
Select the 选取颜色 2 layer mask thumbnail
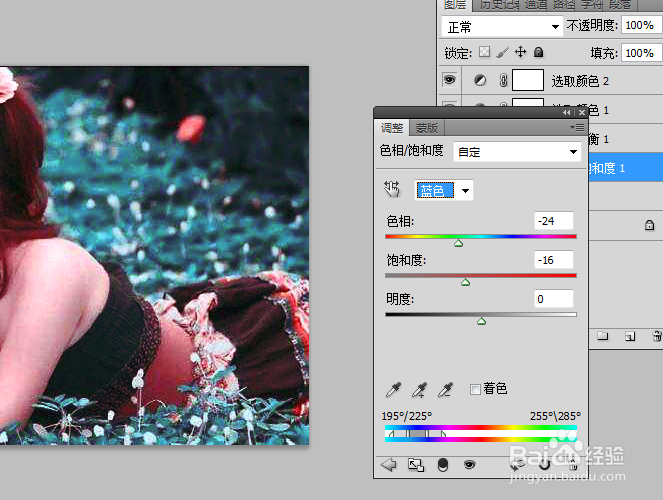528,80
